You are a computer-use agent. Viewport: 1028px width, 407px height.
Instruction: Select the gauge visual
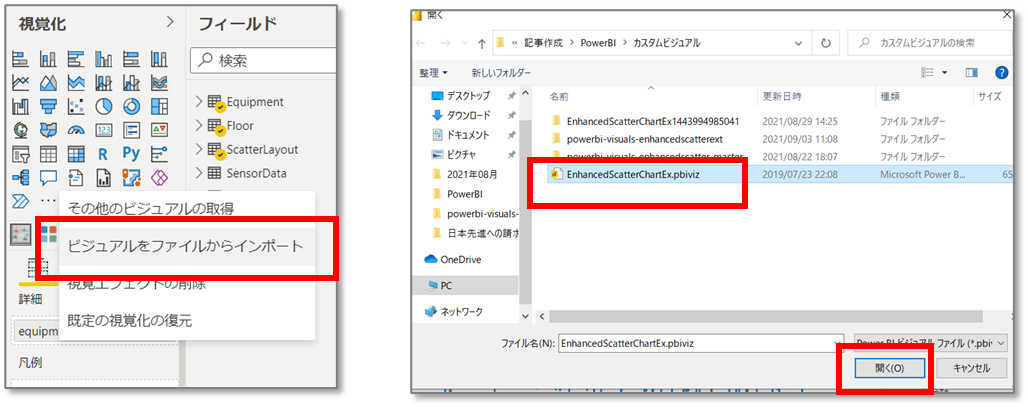(x=76, y=129)
